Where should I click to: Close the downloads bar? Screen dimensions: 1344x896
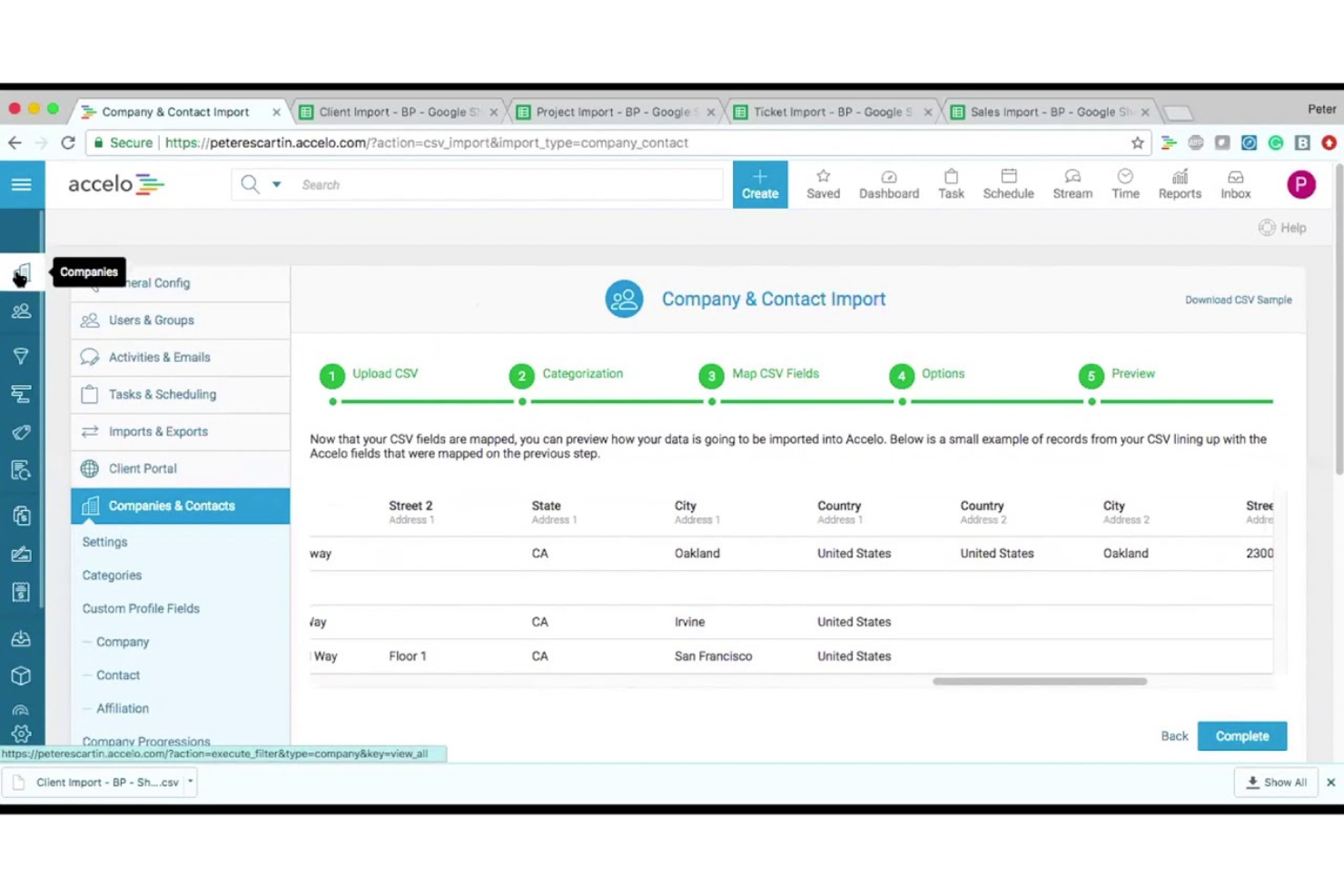1330,782
